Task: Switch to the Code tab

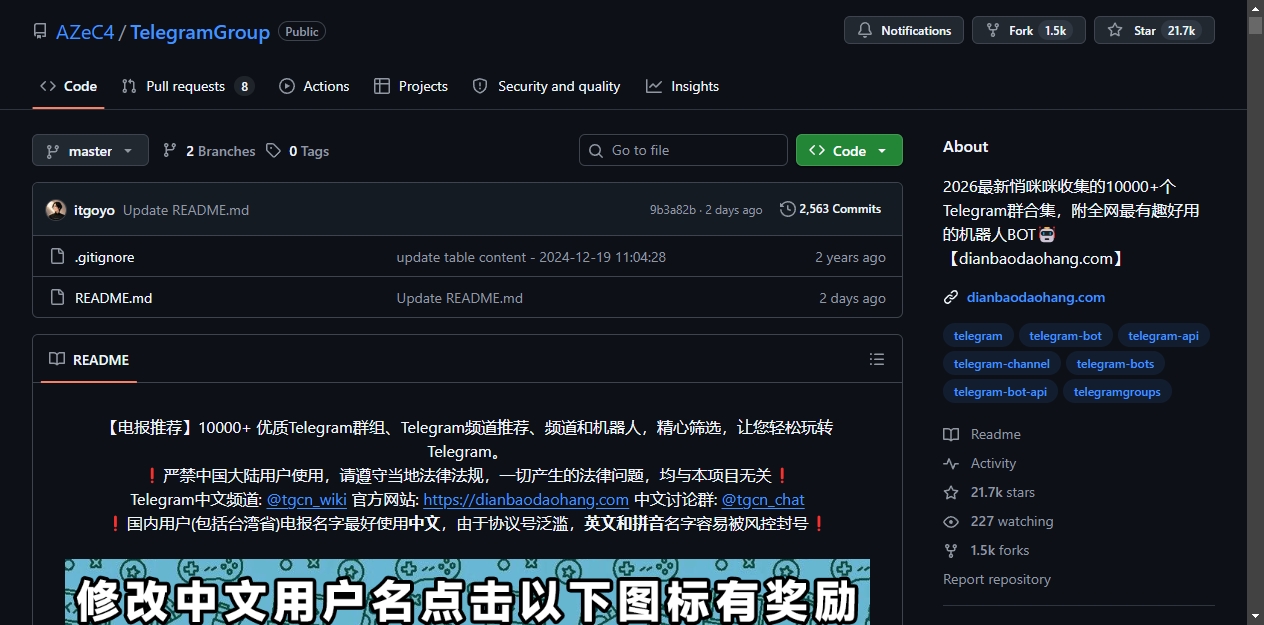Action: (68, 86)
